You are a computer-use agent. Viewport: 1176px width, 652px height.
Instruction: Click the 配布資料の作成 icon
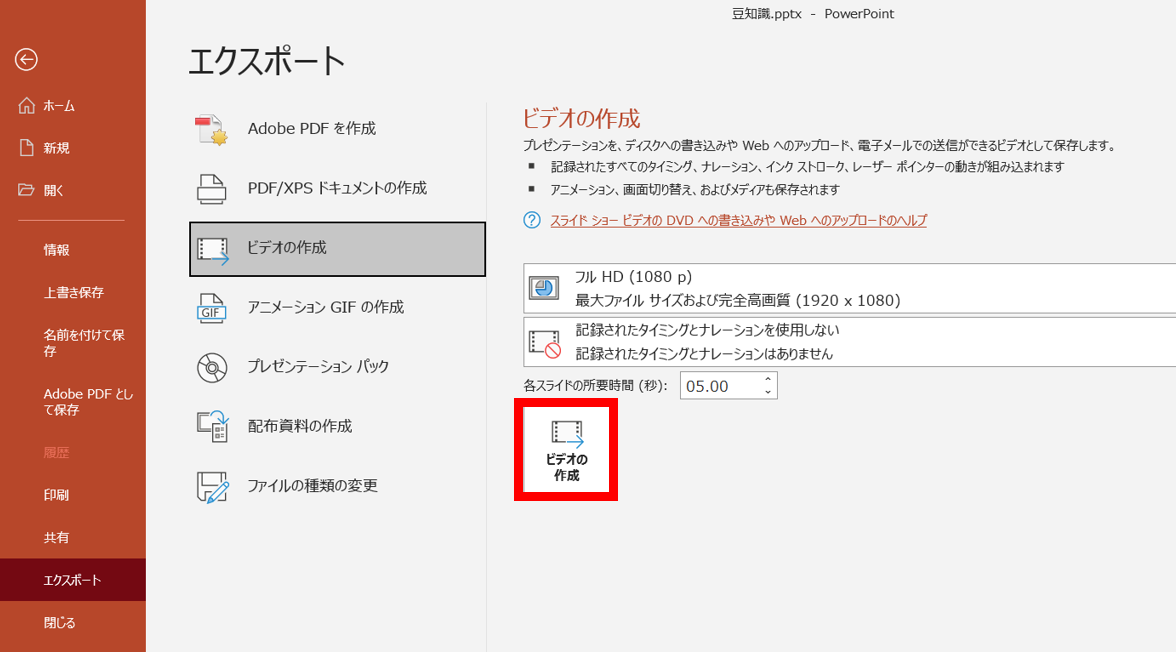tap(212, 426)
